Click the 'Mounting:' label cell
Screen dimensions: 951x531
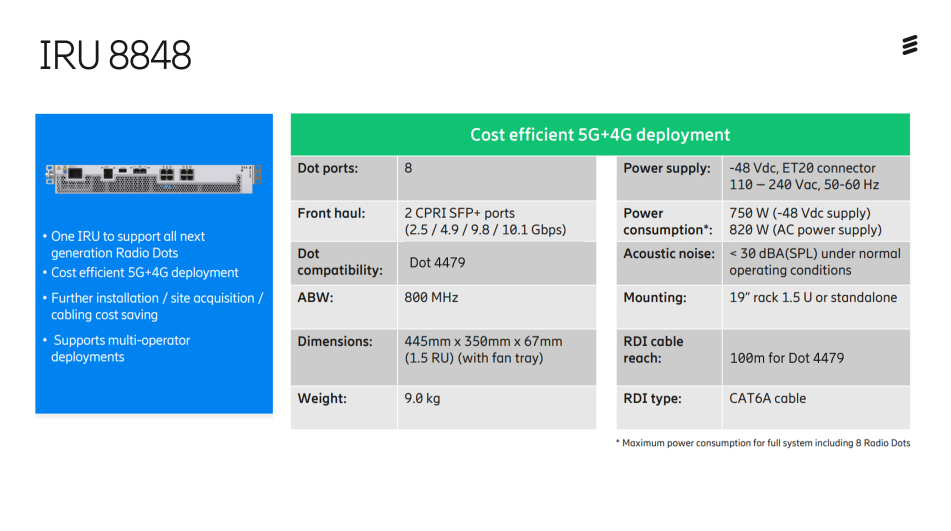click(669, 307)
